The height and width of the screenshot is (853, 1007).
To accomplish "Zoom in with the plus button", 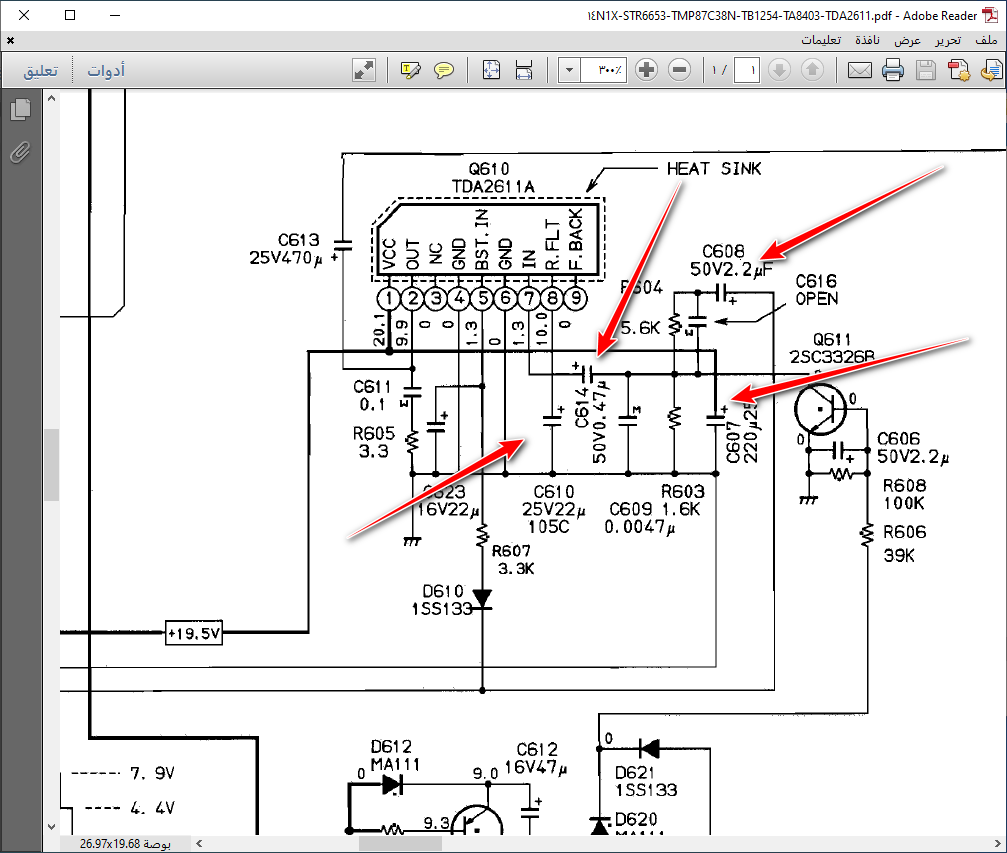I will (x=647, y=69).
